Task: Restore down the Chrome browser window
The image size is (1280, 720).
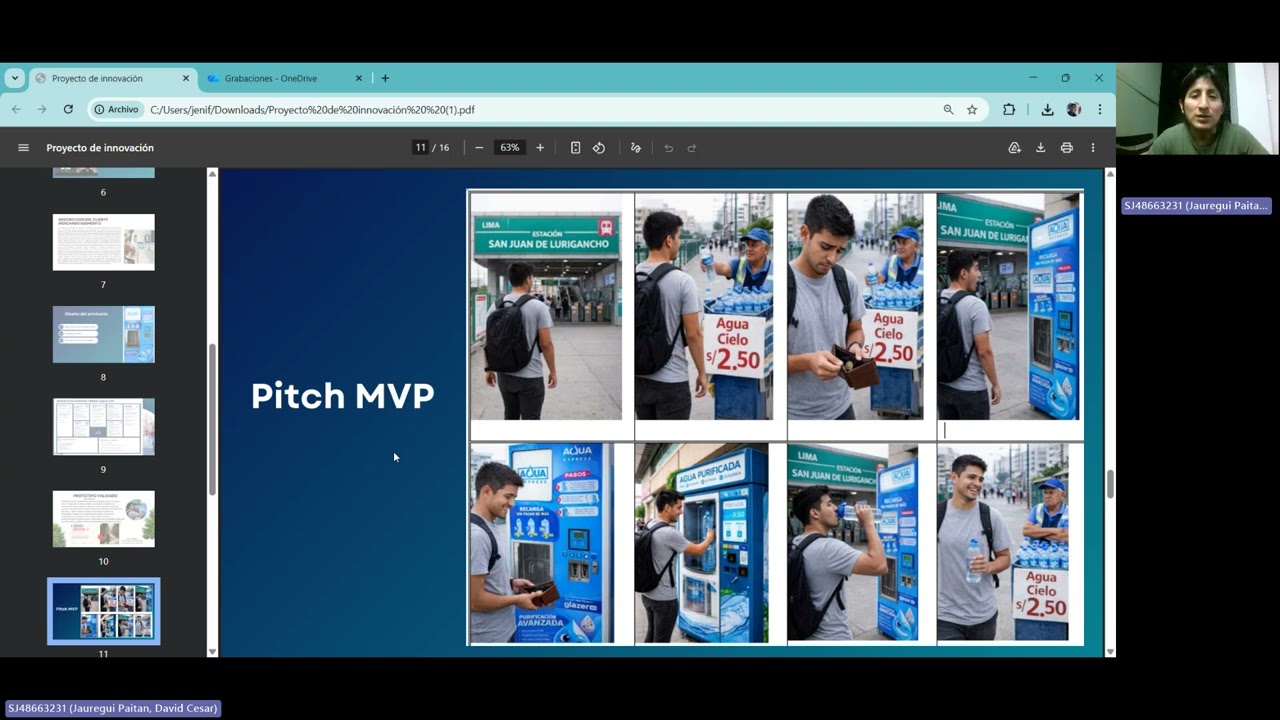Action: 1066,78
